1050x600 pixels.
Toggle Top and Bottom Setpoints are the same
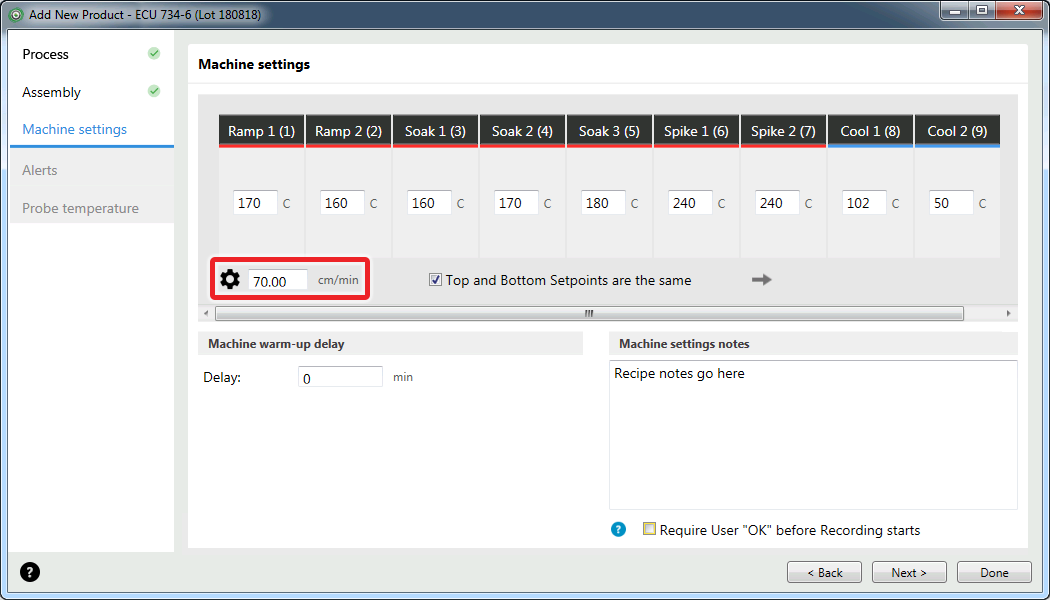point(435,280)
